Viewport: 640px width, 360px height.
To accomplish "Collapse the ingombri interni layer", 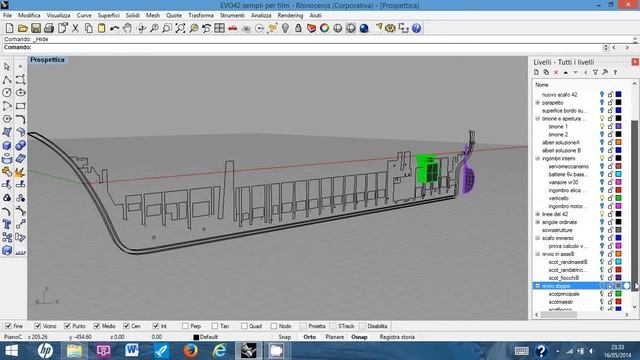I will click(x=538, y=158).
